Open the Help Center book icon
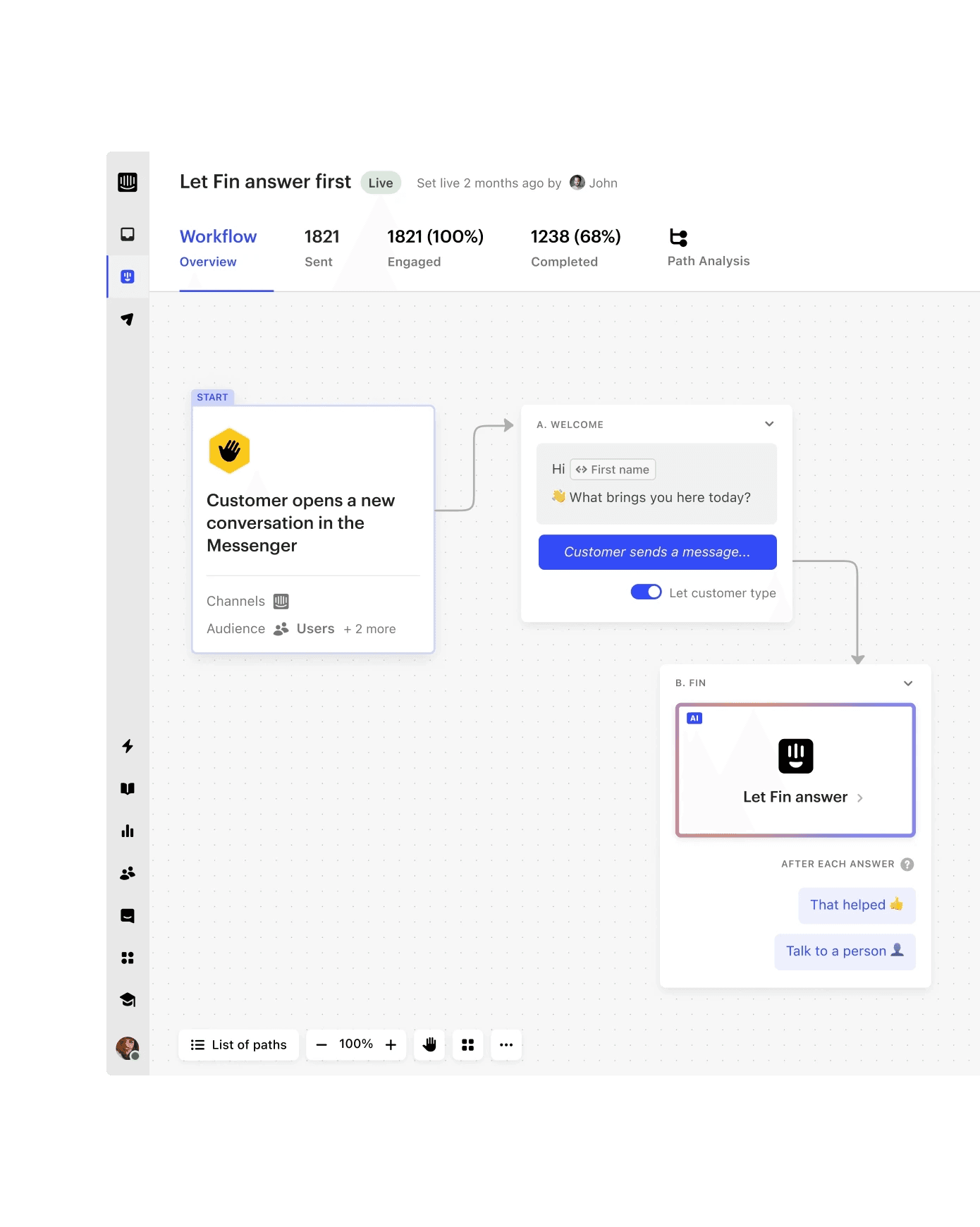 tap(128, 788)
